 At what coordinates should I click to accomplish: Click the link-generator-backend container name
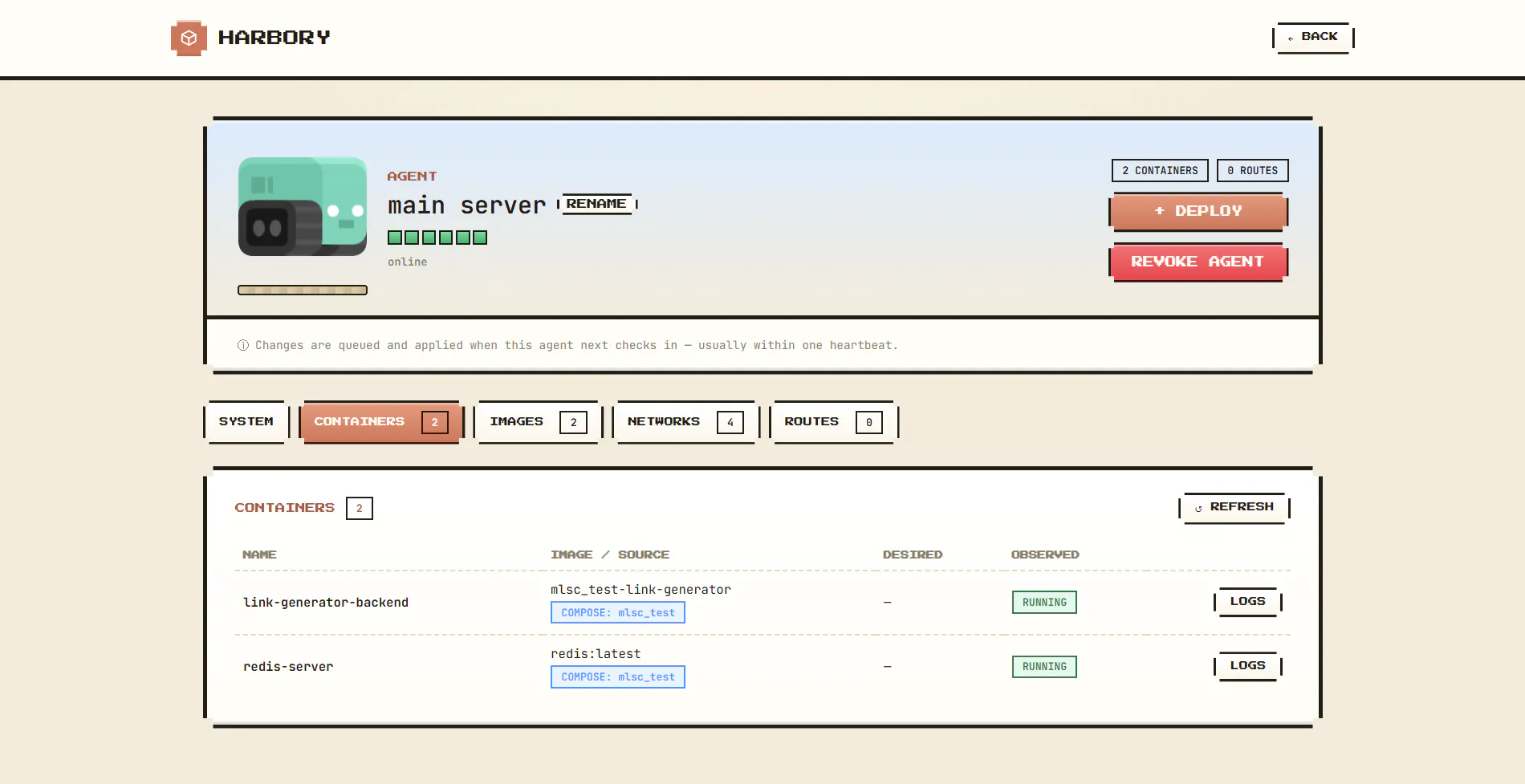click(326, 603)
